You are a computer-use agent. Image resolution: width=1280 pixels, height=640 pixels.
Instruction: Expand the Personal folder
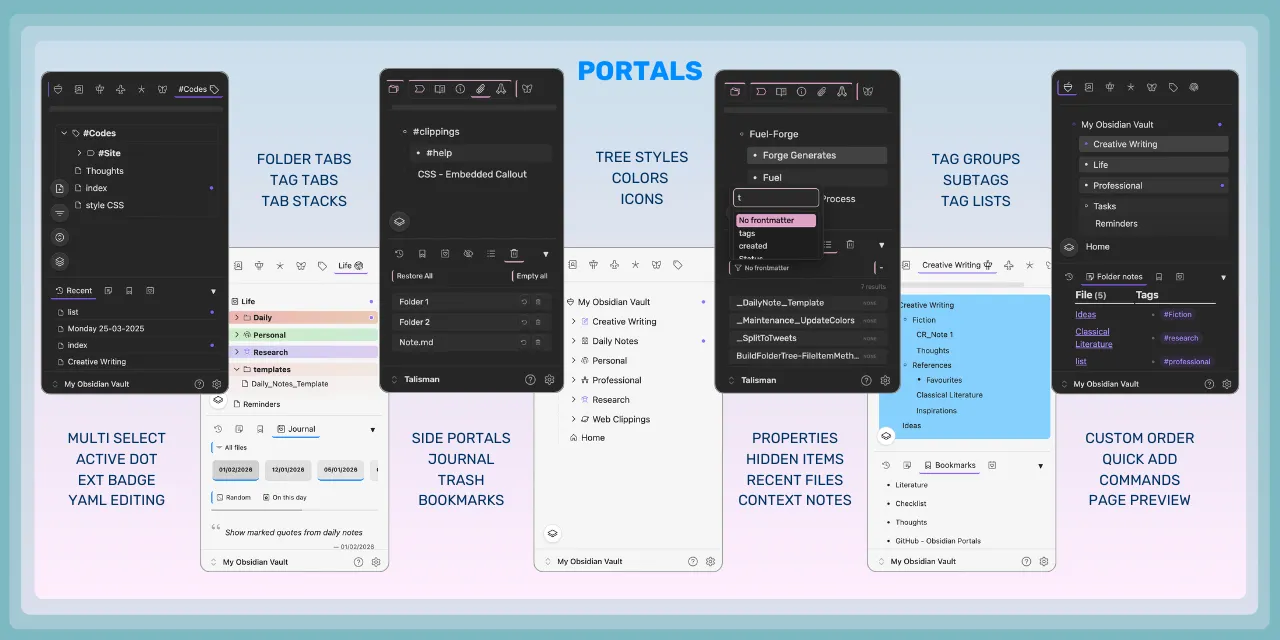coord(237,335)
